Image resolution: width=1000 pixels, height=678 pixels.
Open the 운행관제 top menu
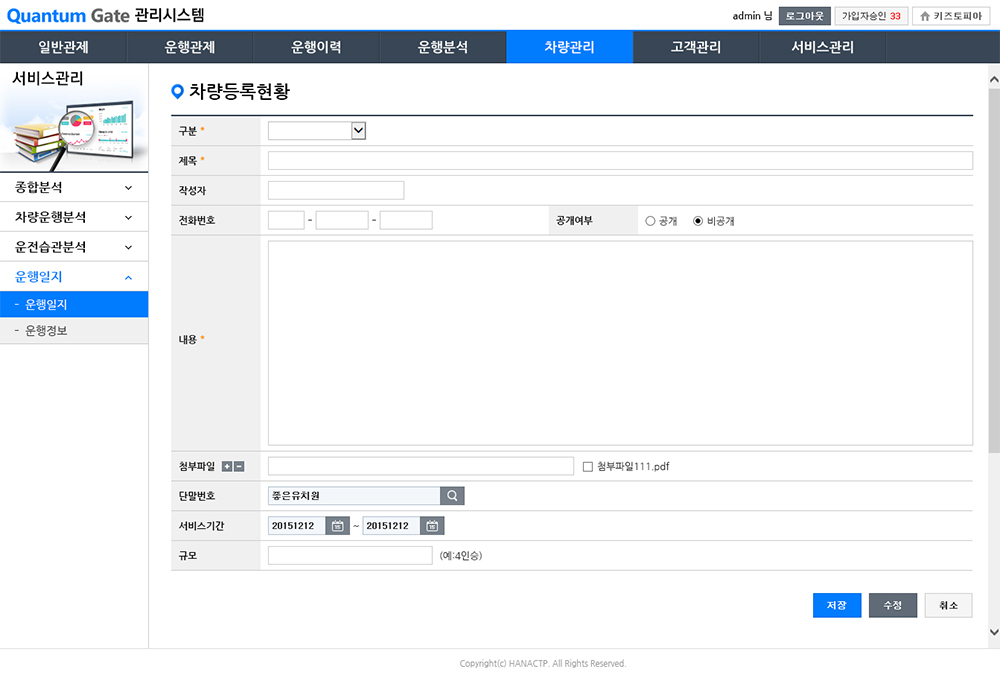pos(189,47)
